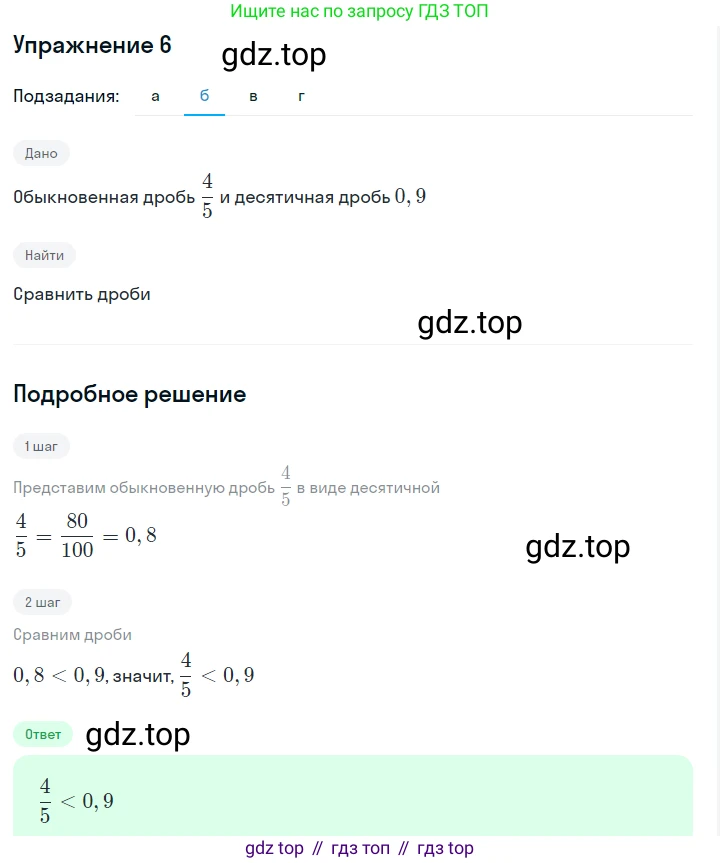
Task: Click the Подзадания label
Action: coord(67,96)
